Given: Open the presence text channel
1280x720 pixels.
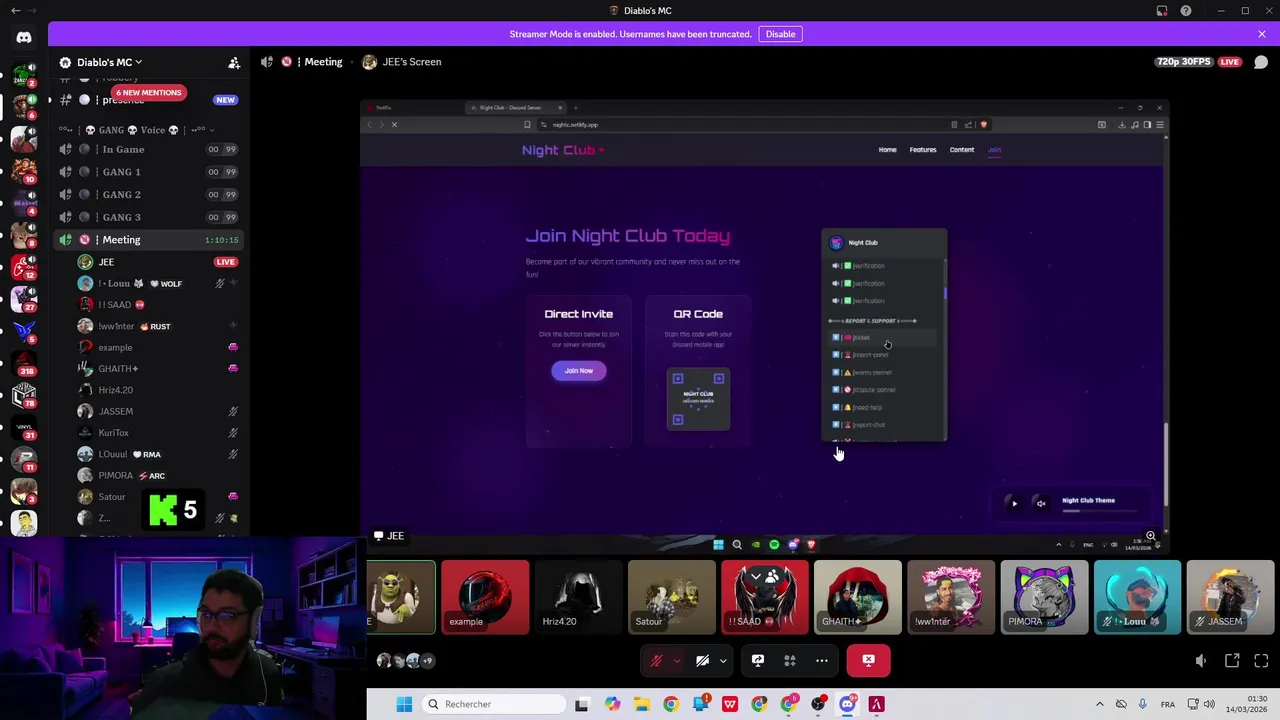Looking at the screenshot, I should click(124, 100).
